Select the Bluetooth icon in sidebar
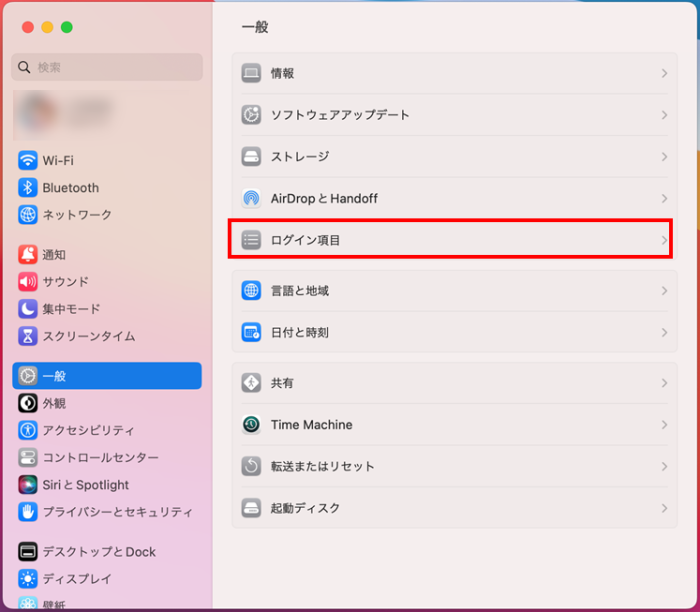 click(27, 188)
